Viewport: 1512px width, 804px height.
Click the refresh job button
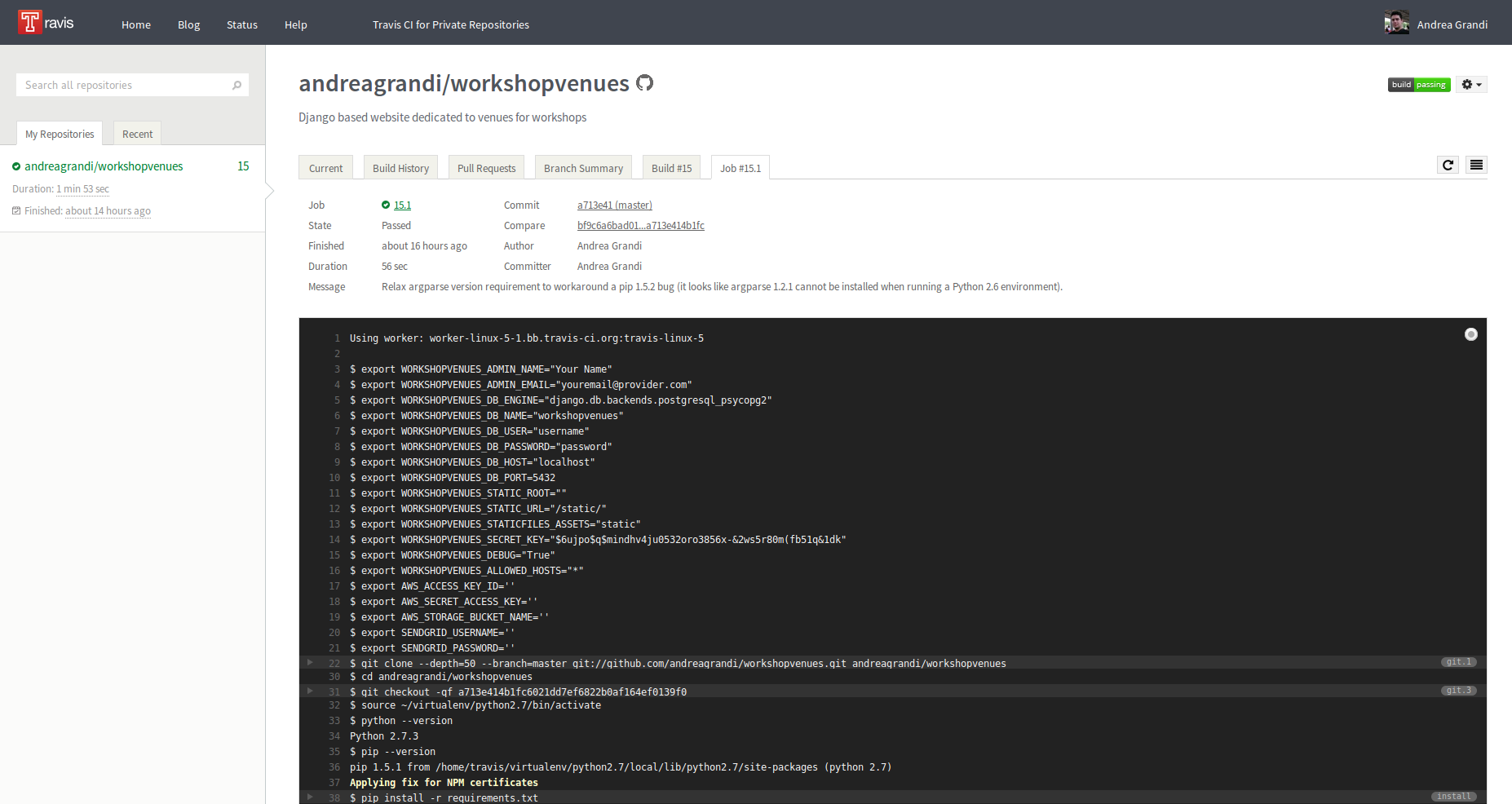(x=1448, y=165)
